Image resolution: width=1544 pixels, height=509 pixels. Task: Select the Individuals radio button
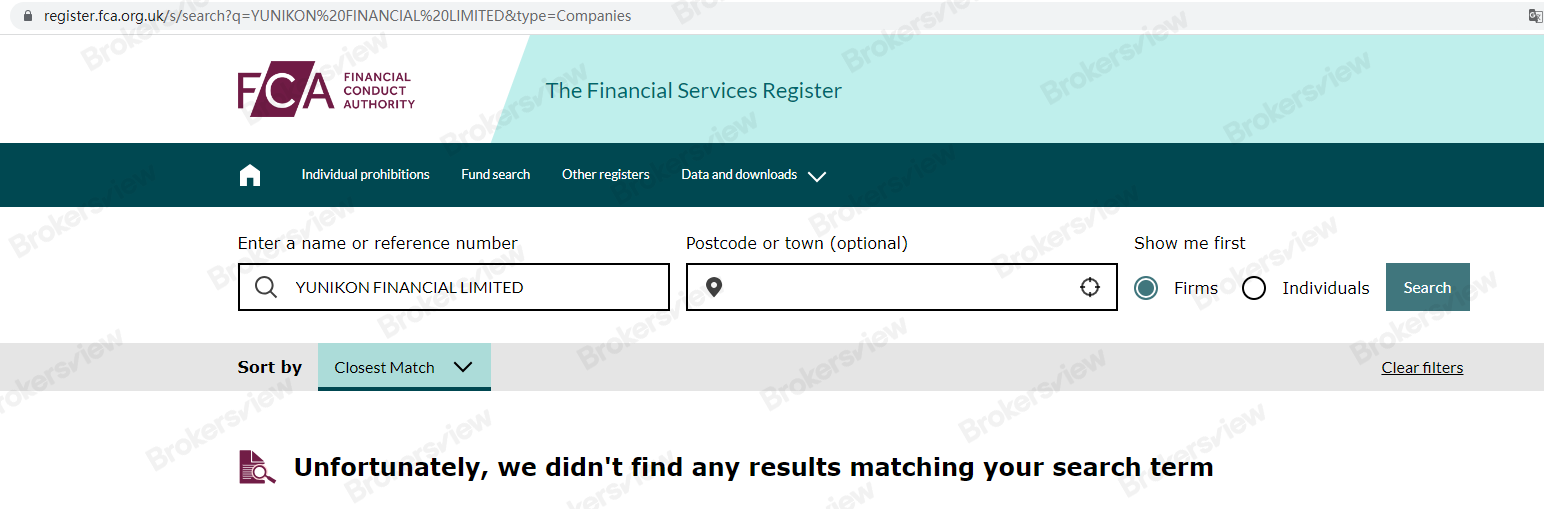(x=1254, y=288)
